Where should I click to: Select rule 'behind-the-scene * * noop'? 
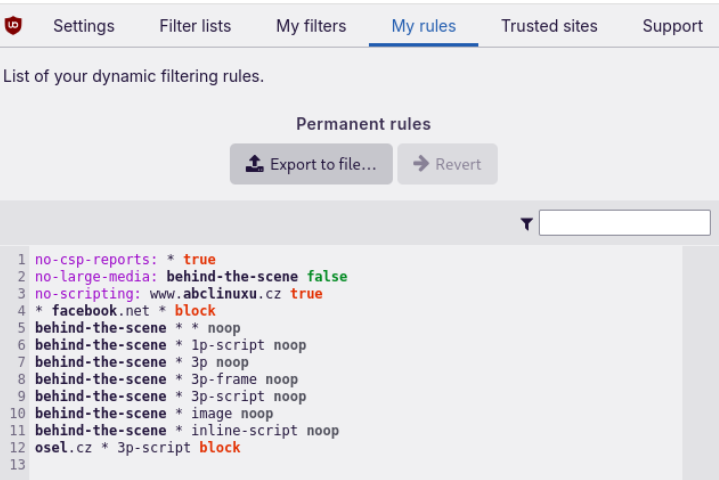point(138,328)
